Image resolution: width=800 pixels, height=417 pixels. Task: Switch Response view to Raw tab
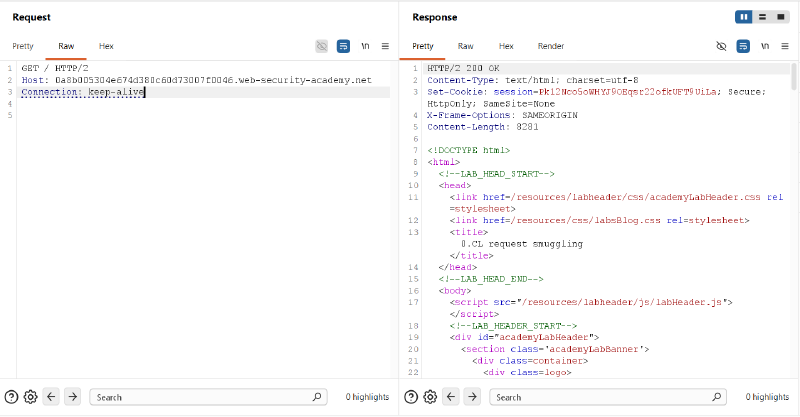click(x=465, y=46)
